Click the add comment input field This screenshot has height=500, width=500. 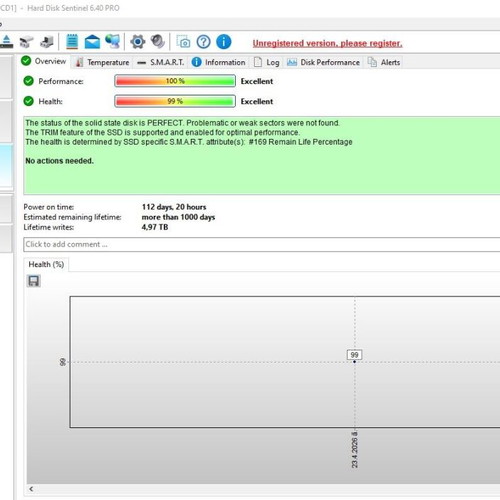coord(262,244)
